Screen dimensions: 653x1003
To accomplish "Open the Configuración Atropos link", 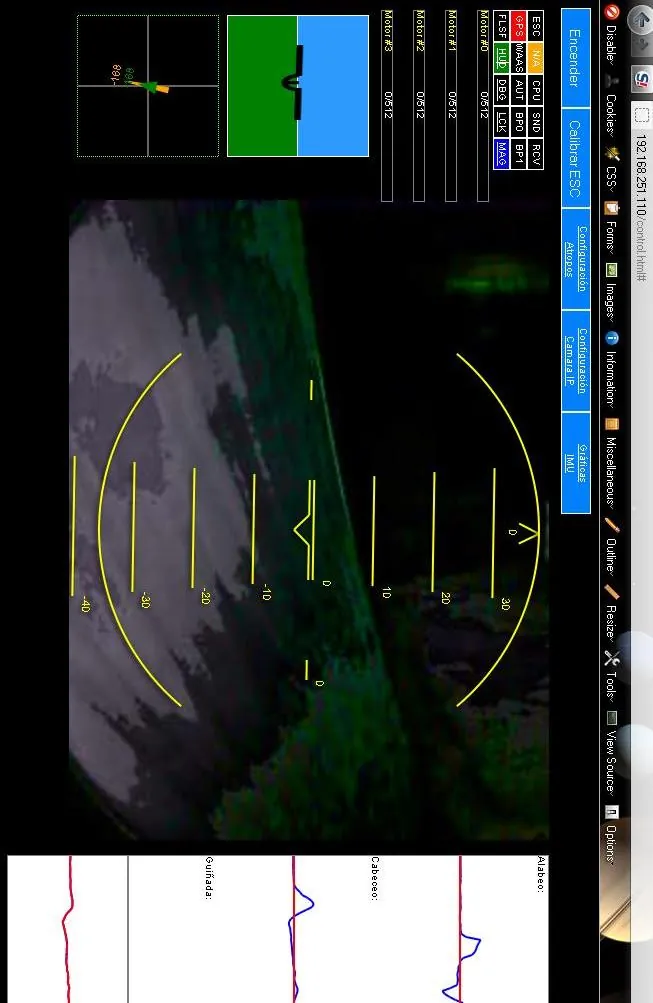I will 576,259.
